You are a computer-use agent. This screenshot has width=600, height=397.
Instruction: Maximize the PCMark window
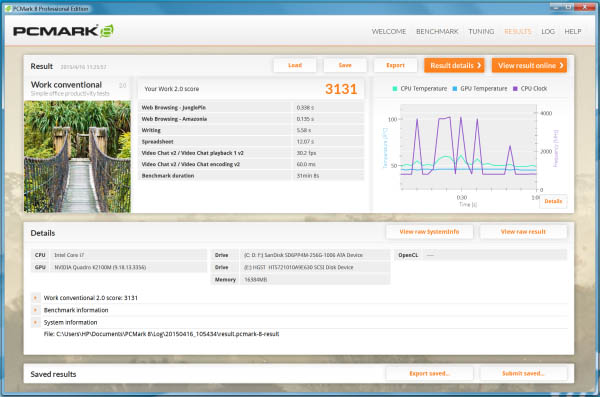[569, 7]
